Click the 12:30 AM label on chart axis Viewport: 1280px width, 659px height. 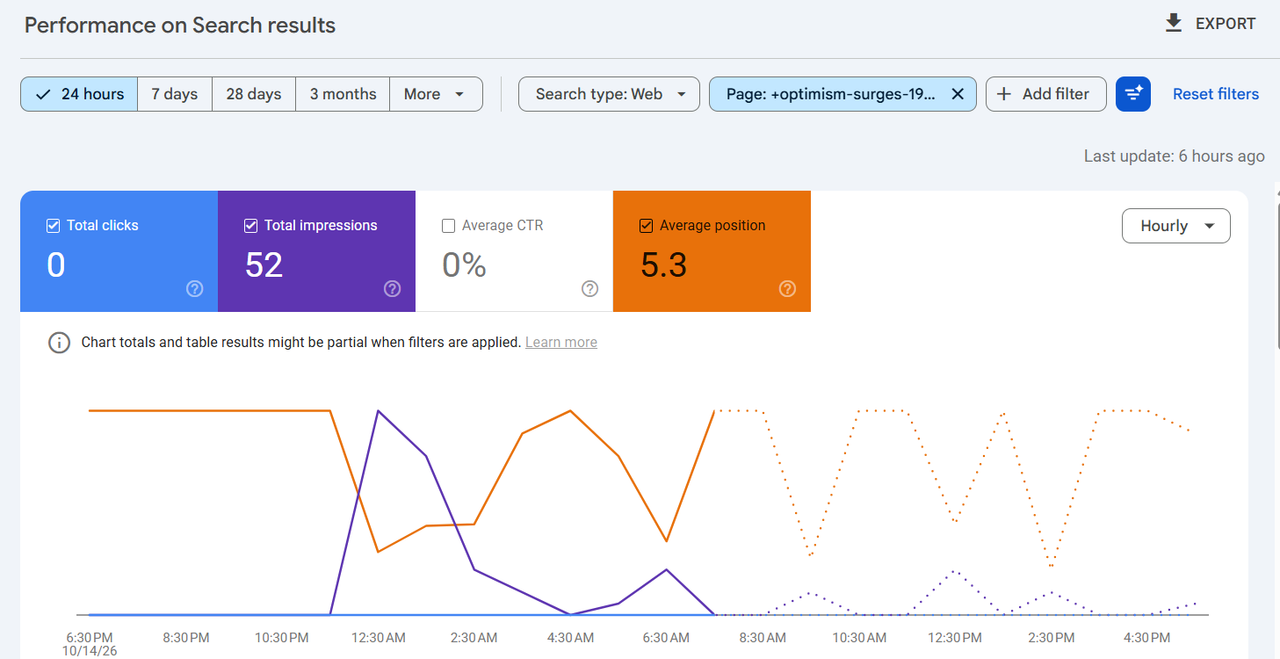coord(378,638)
